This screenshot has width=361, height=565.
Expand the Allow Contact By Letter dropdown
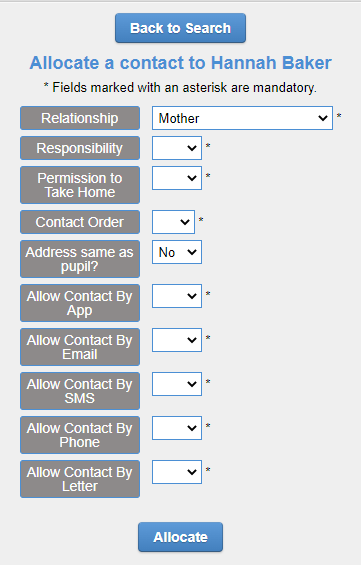177,472
